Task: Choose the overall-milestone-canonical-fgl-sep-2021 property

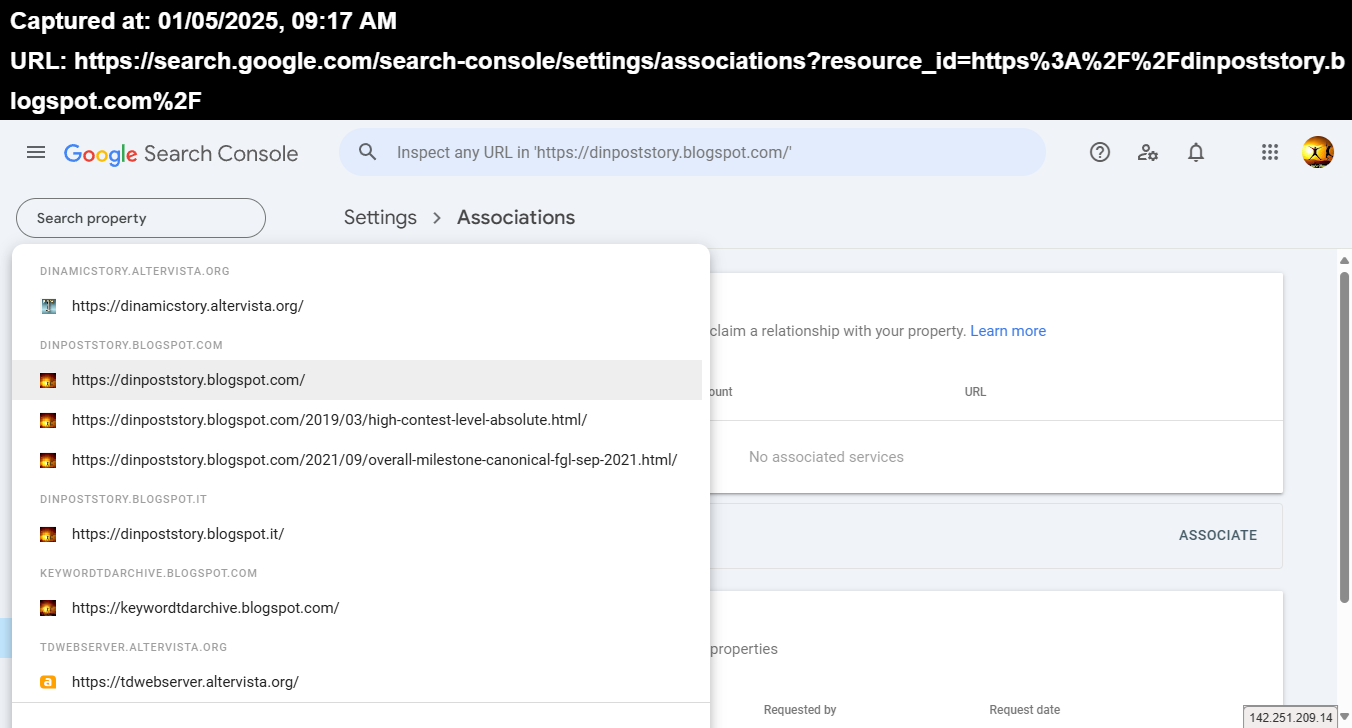Action: 374,460
